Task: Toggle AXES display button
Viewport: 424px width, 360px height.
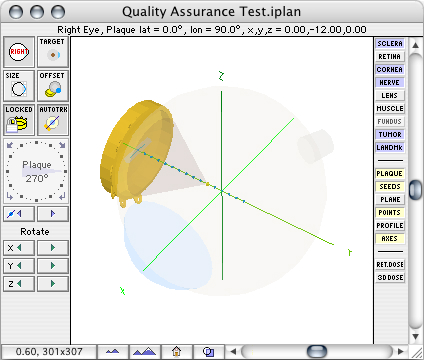Action: click(x=390, y=239)
